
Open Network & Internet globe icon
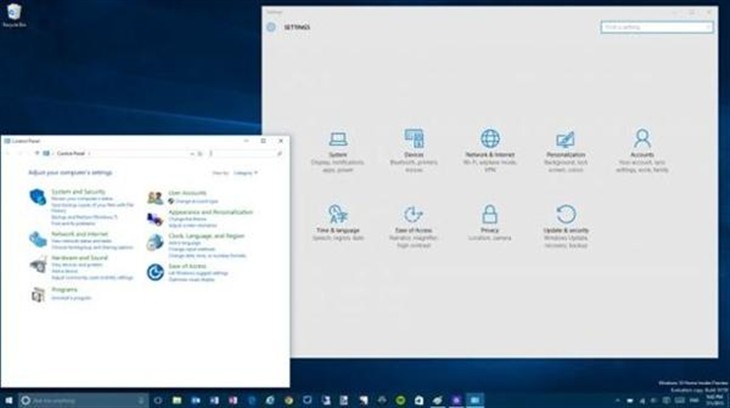pos(490,139)
